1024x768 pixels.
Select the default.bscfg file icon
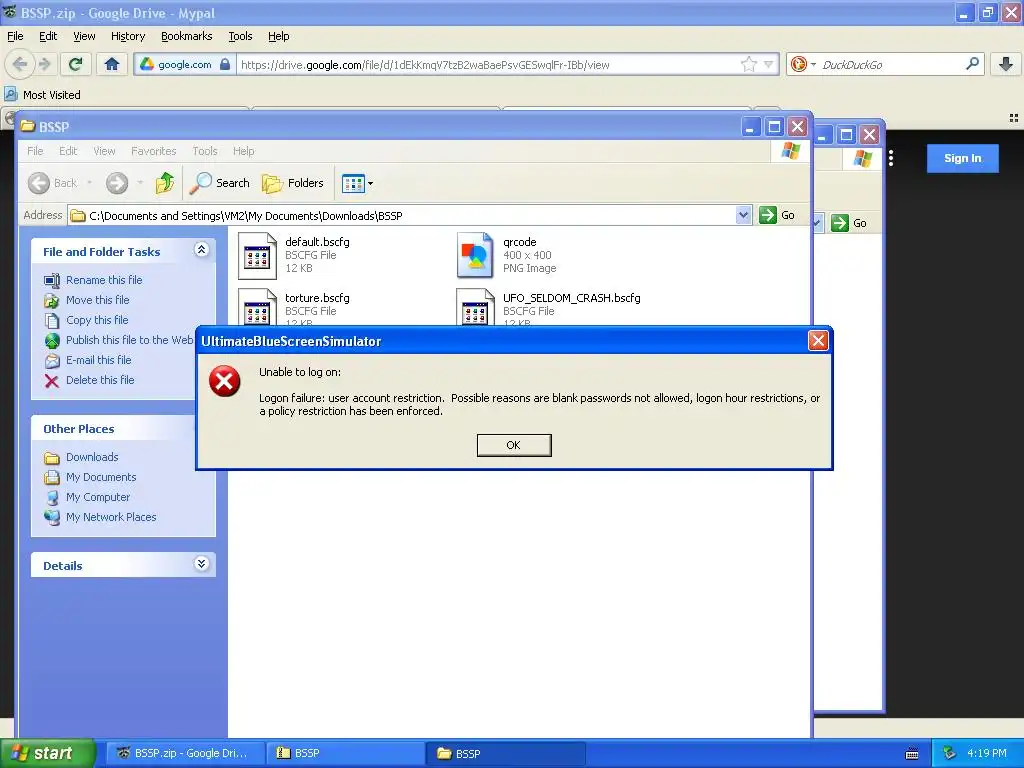click(257, 255)
